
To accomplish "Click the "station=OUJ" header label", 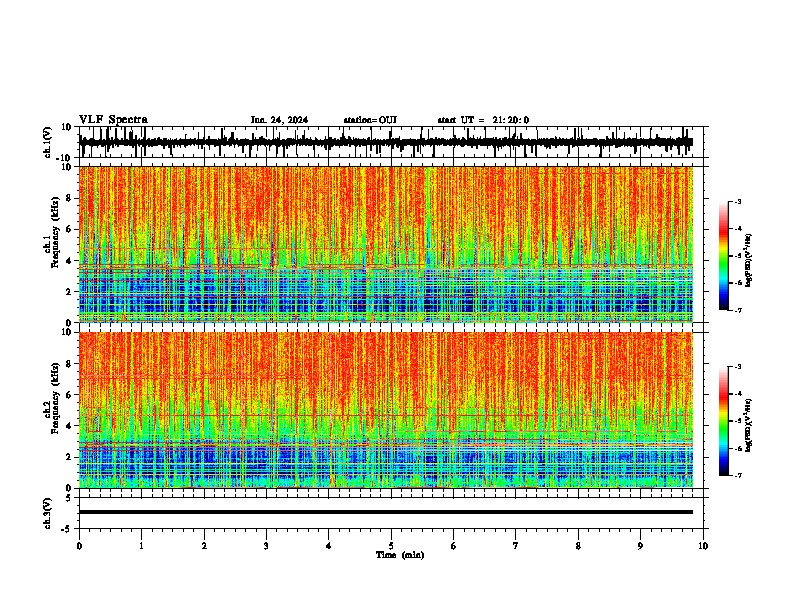I will coord(370,120).
